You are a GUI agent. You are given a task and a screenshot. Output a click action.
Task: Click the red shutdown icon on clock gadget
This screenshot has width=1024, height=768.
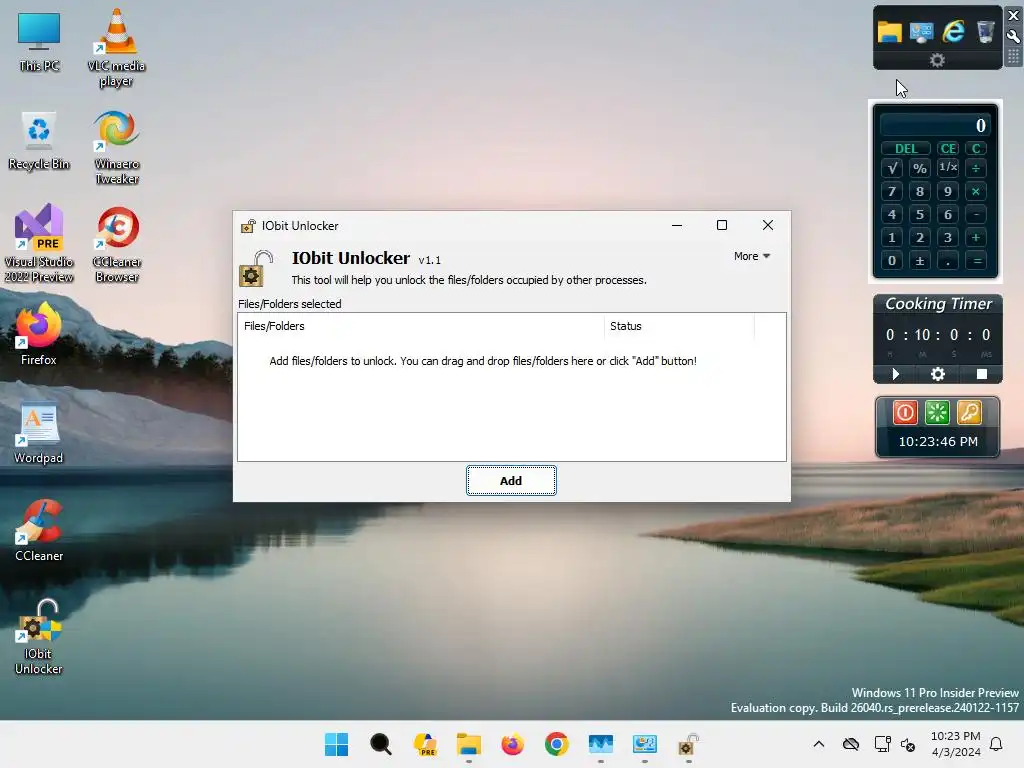905,413
